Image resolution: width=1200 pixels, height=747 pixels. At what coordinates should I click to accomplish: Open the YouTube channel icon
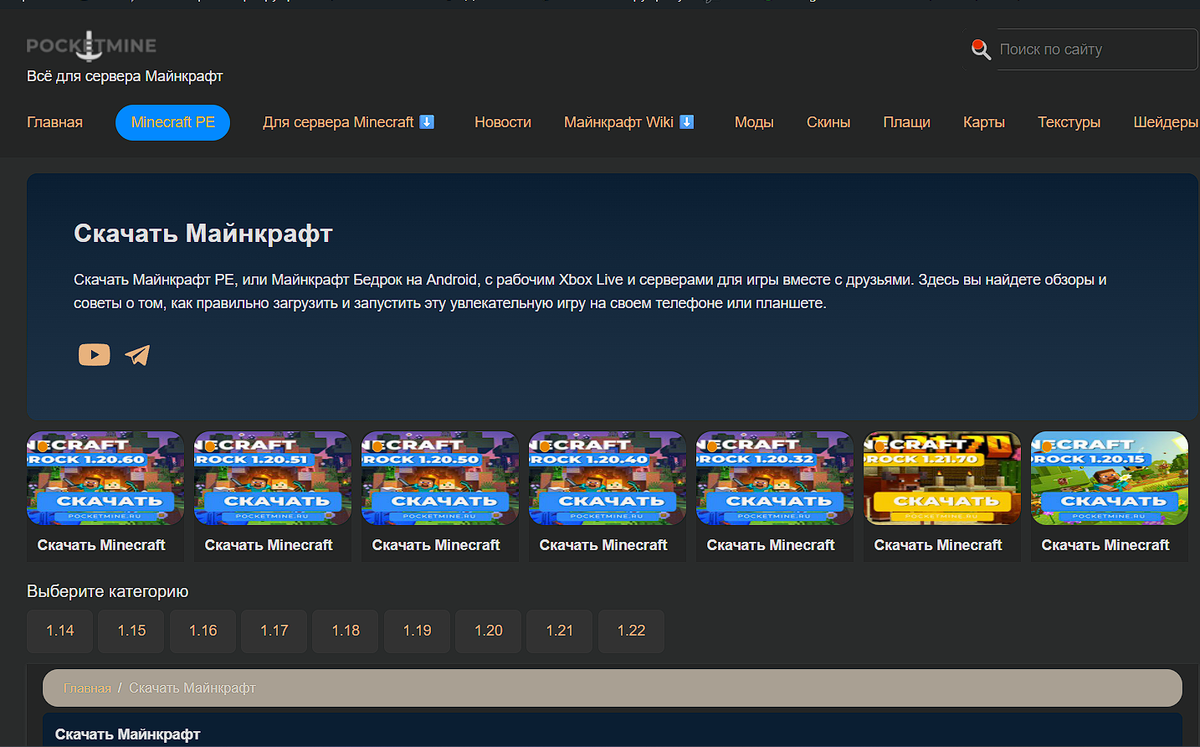point(94,354)
